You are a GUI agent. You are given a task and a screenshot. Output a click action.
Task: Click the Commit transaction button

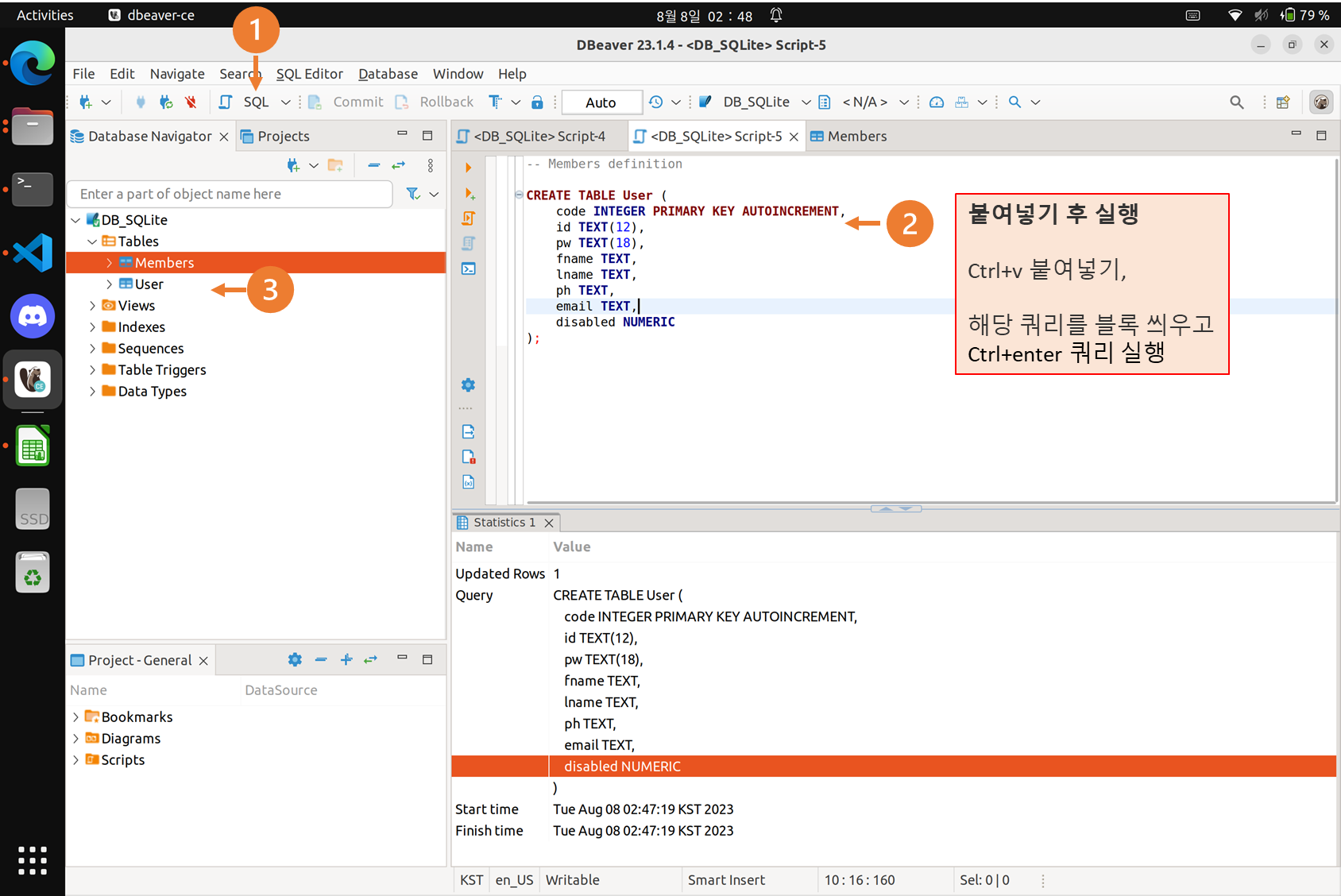click(346, 102)
